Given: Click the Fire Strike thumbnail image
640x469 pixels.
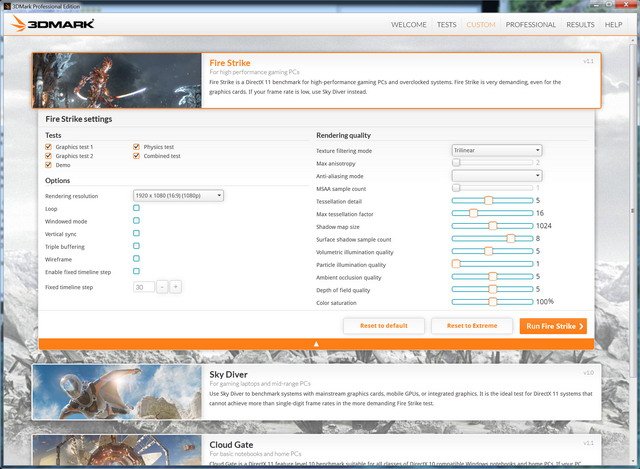Looking at the screenshot, I should click(117, 80).
